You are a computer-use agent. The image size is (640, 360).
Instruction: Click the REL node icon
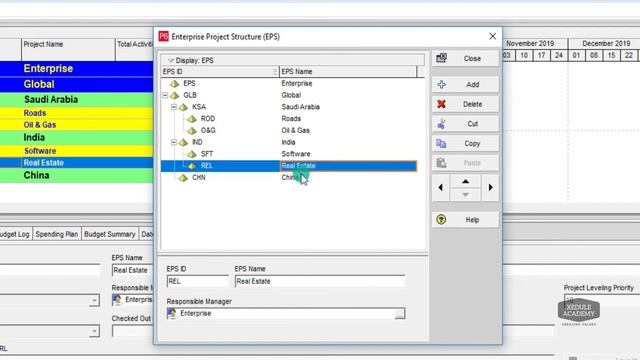coord(192,166)
